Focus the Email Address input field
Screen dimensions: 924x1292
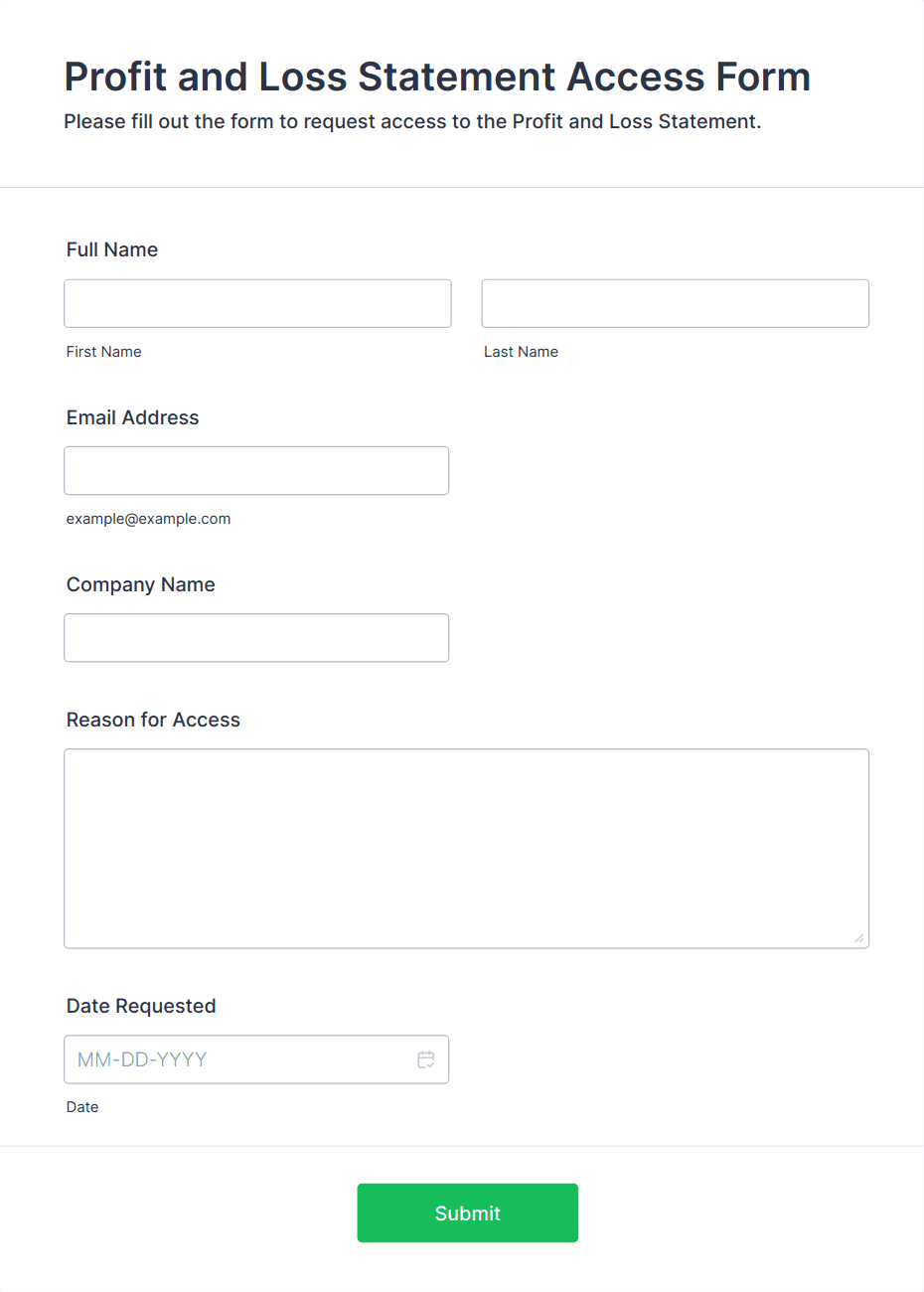[256, 470]
